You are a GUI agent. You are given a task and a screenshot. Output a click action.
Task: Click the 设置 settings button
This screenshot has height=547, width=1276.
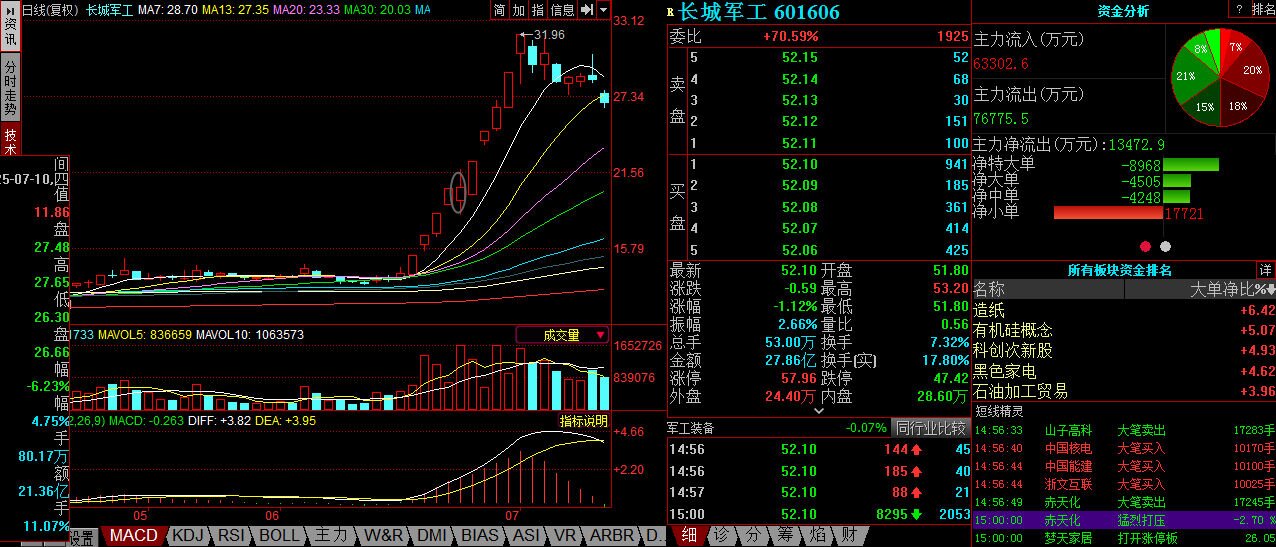click(x=83, y=538)
